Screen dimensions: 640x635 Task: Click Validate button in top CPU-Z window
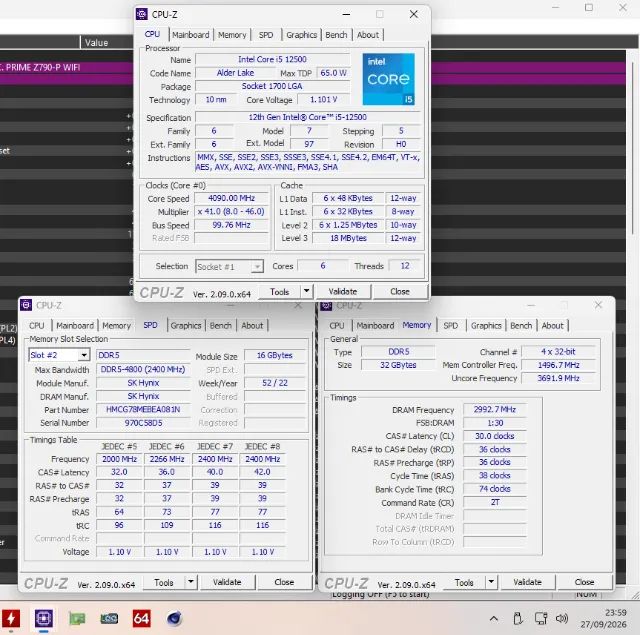342,291
